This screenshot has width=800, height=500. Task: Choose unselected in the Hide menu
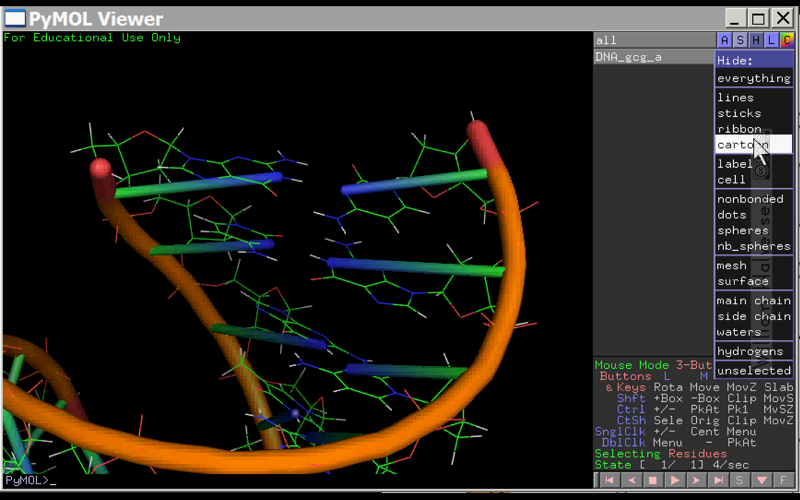coord(754,371)
